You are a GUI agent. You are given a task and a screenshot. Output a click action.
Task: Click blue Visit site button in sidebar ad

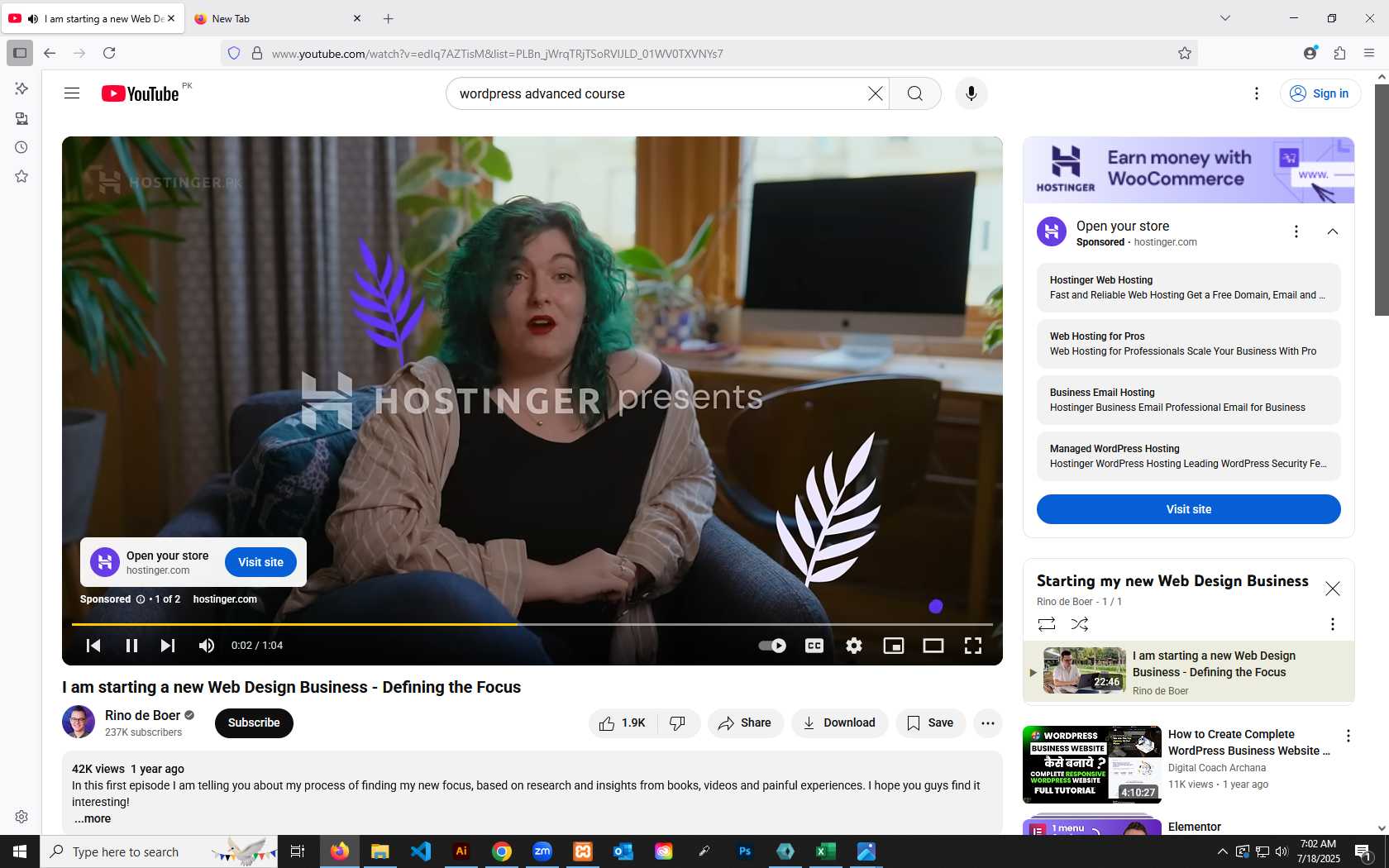click(x=1189, y=509)
